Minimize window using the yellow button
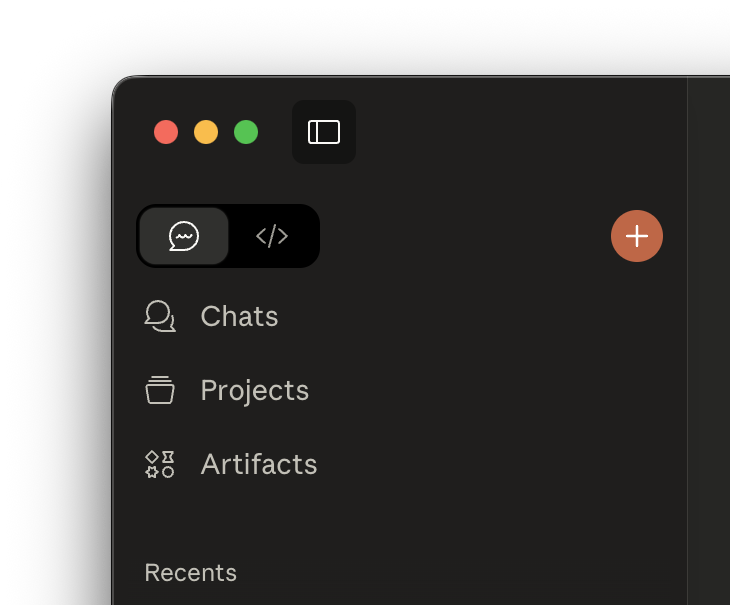 tap(206, 132)
